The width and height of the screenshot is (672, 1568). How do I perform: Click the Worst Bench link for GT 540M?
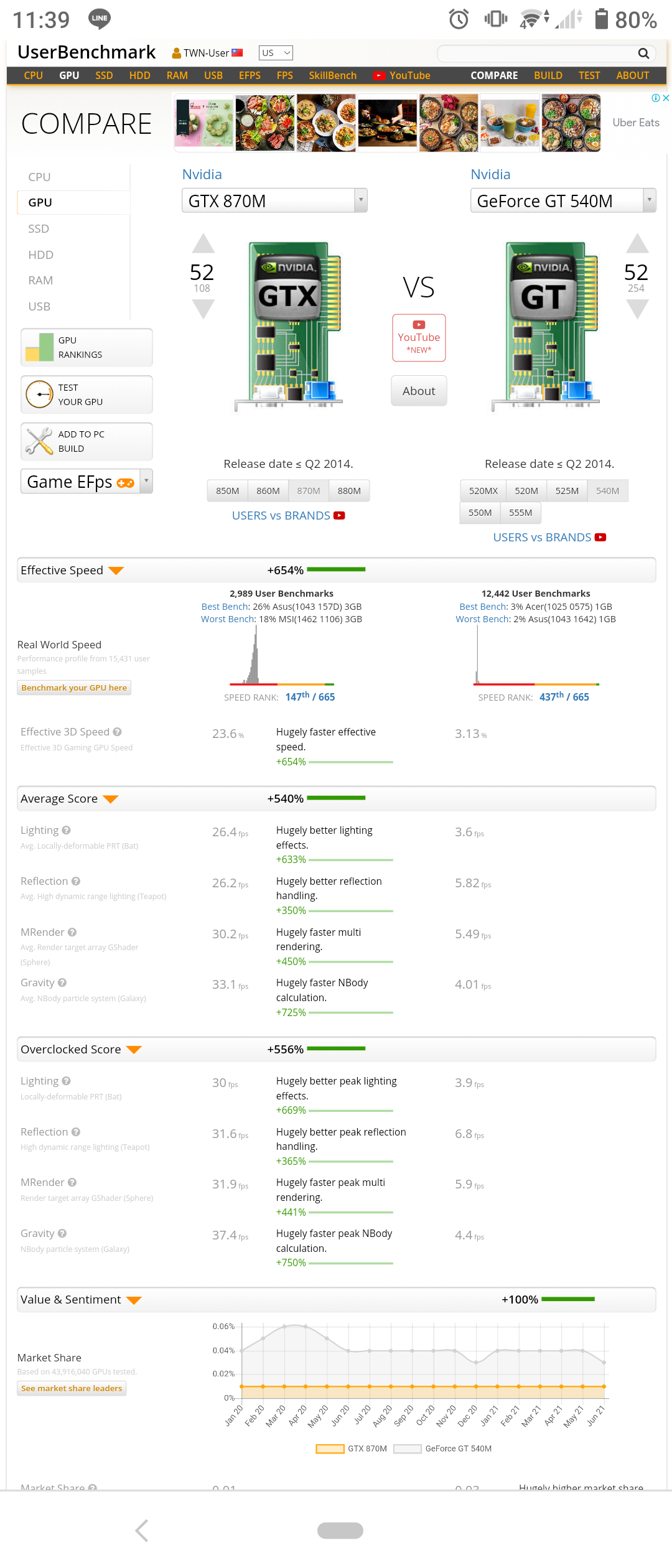[482, 619]
